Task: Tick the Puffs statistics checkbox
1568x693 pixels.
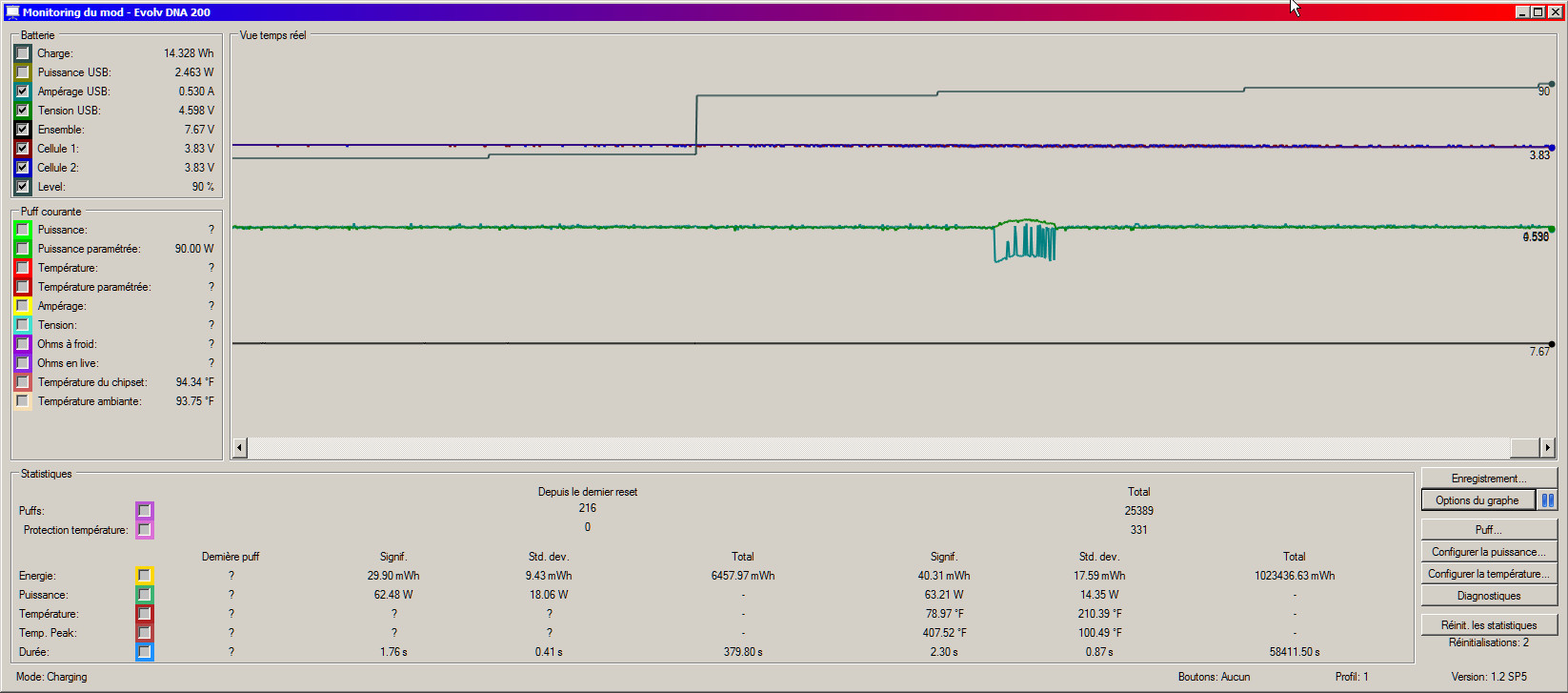Action: [x=144, y=511]
